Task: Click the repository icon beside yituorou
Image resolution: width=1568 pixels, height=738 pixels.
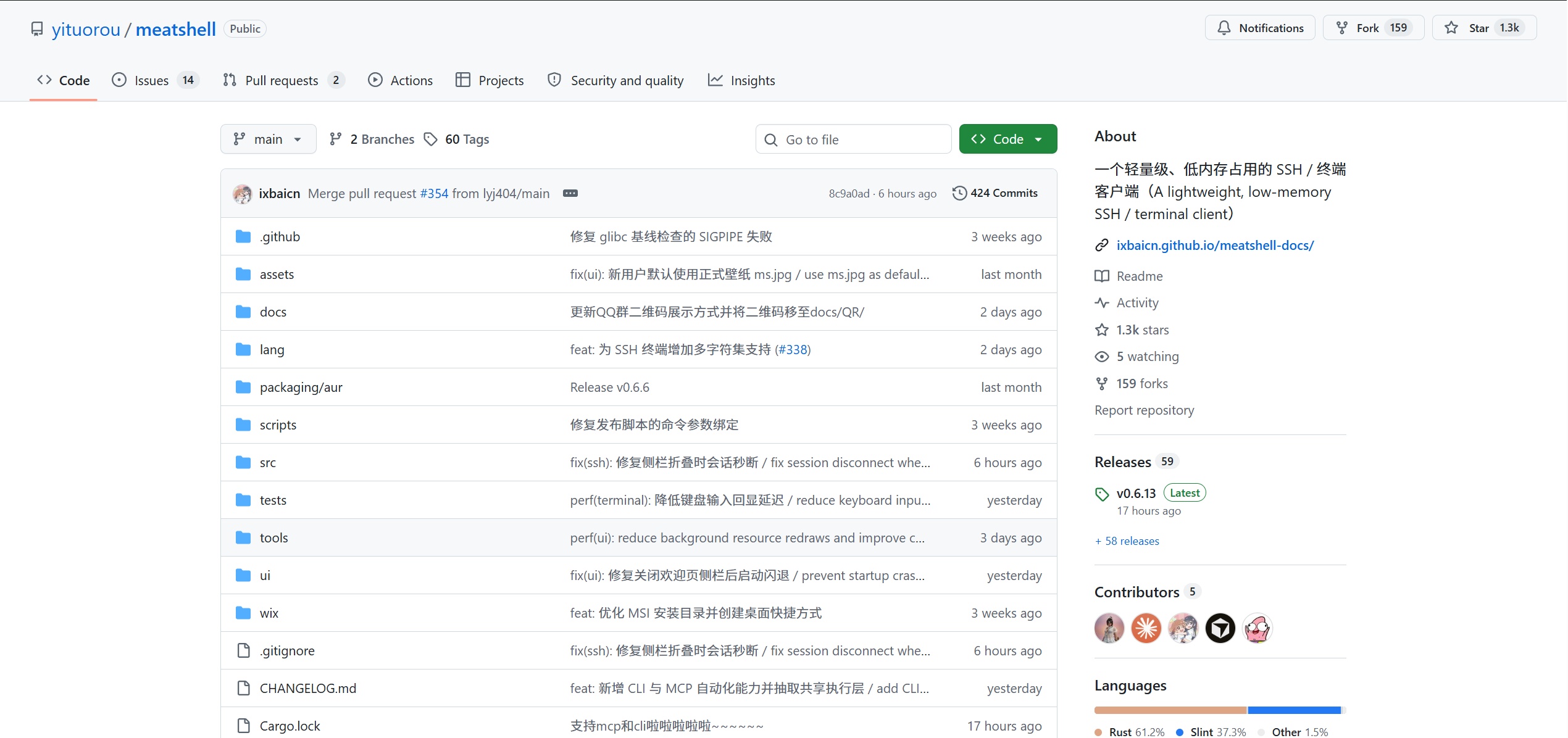Action: click(37, 29)
